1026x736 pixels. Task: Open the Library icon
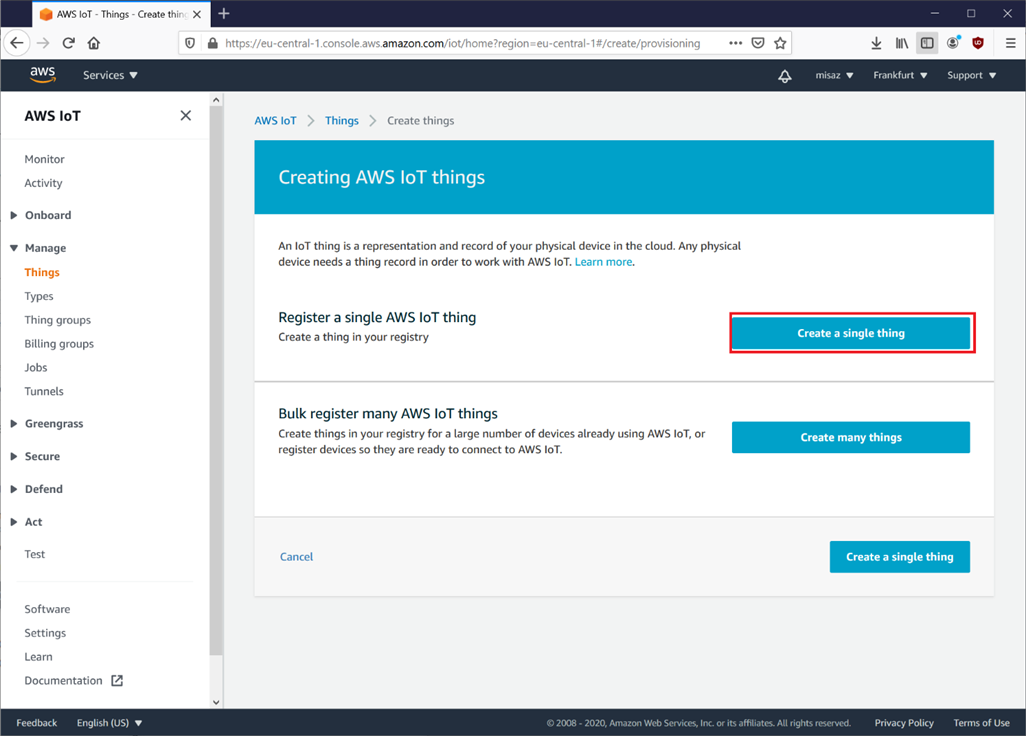(x=902, y=43)
